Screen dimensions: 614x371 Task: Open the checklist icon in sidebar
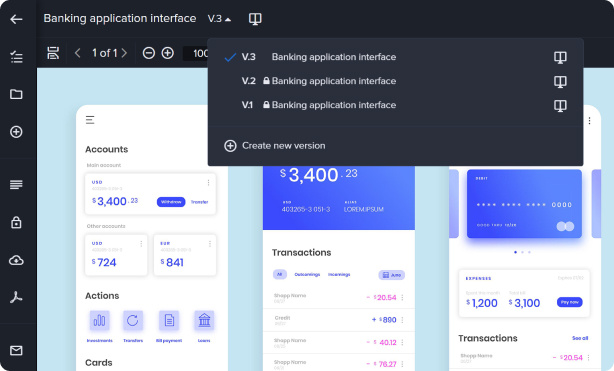click(x=16, y=57)
